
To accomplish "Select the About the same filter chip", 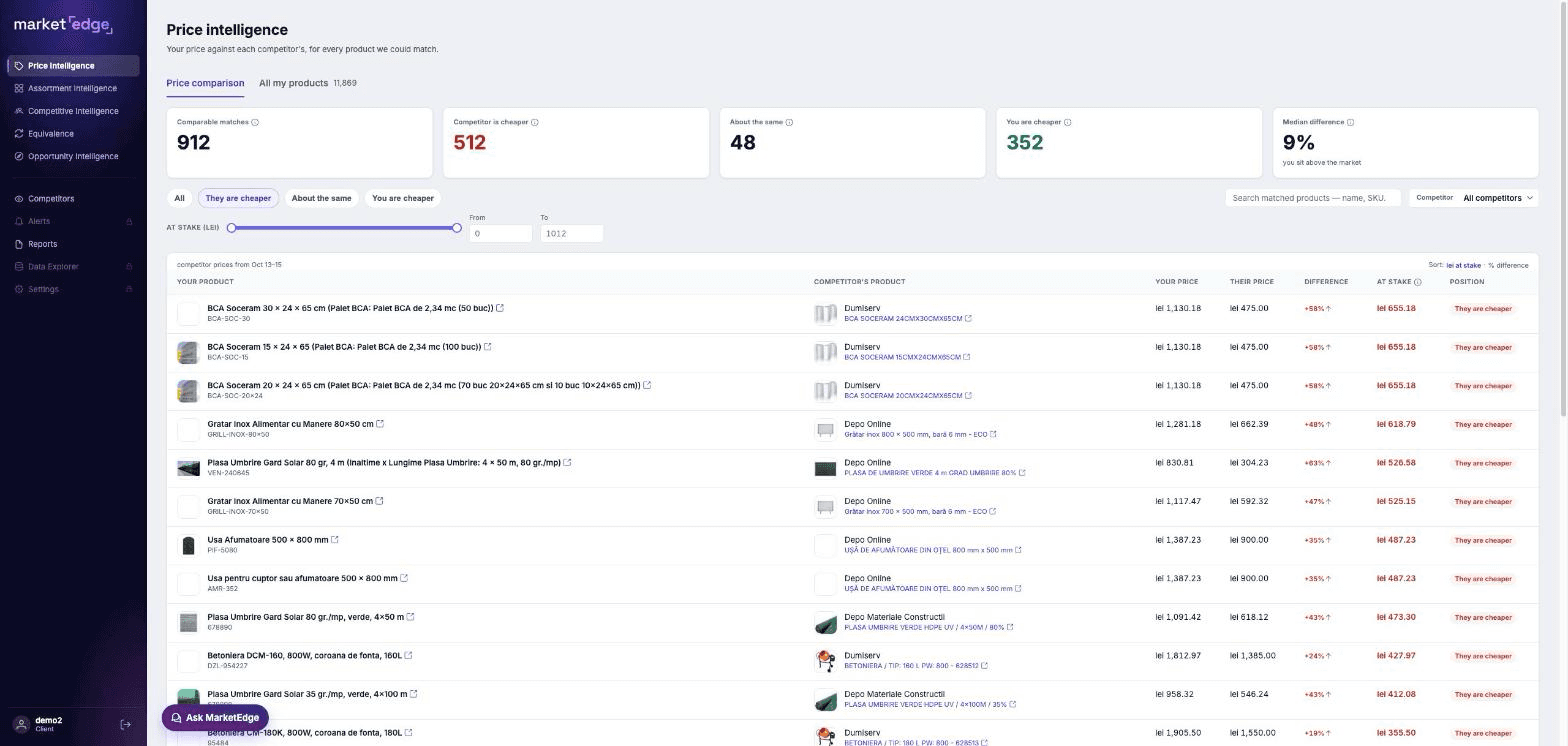I will (x=321, y=198).
